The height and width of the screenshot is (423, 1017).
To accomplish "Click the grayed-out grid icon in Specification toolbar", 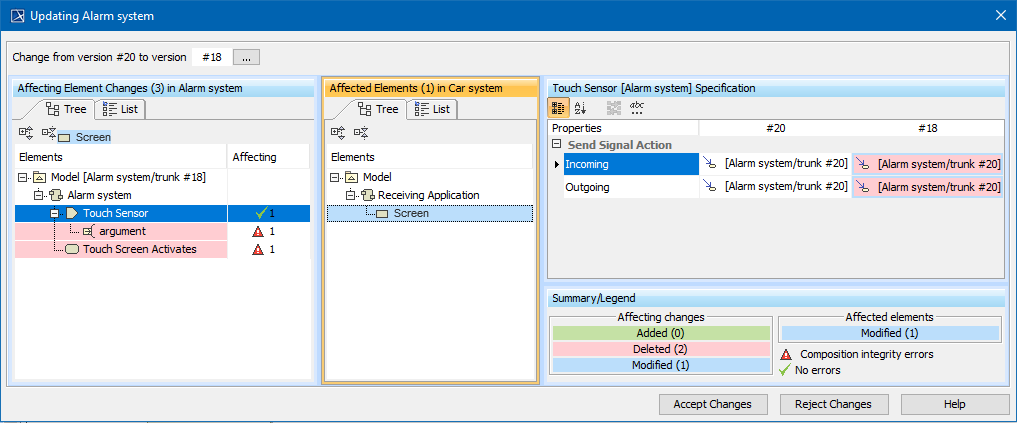I will [x=613, y=107].
